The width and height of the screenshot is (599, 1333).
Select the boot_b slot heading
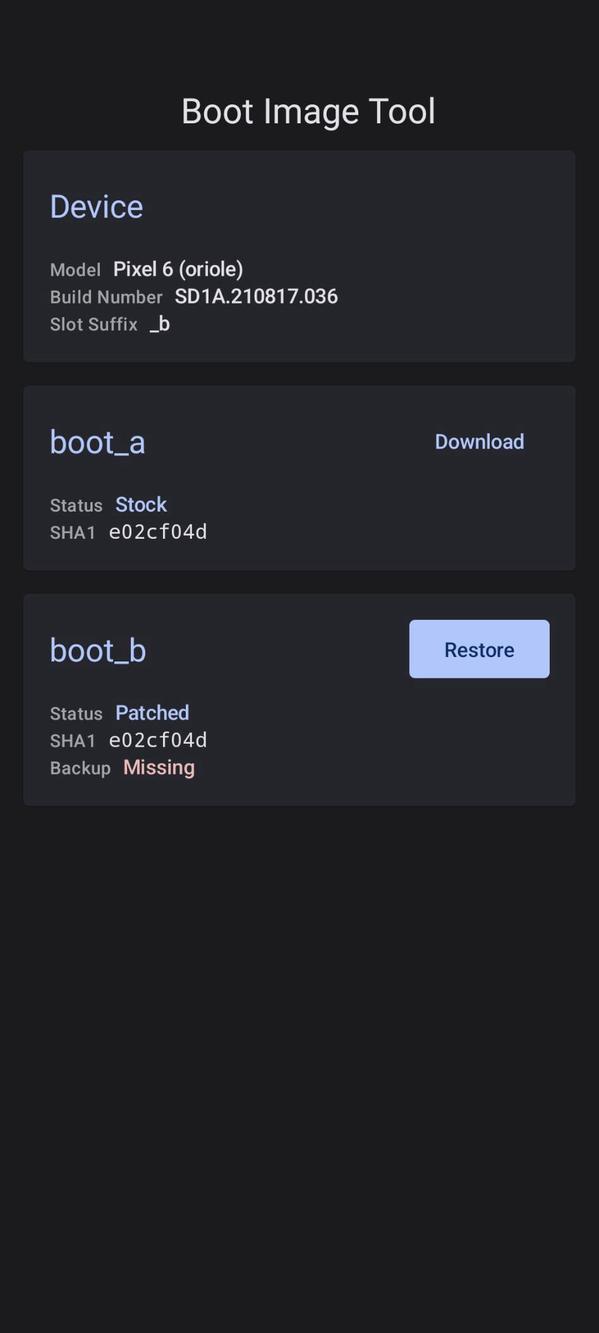97,649
